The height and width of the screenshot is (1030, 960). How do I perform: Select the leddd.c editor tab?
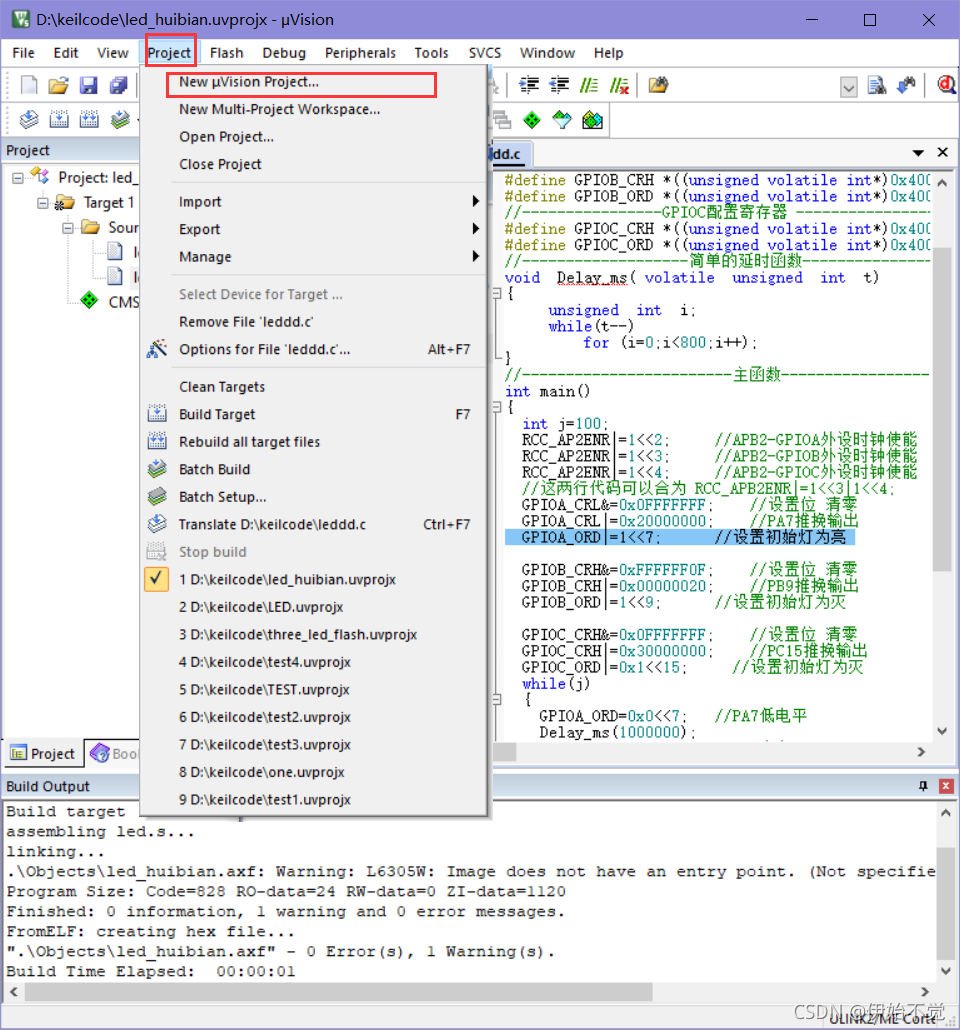pyautogui.click(x=510, y=154)
